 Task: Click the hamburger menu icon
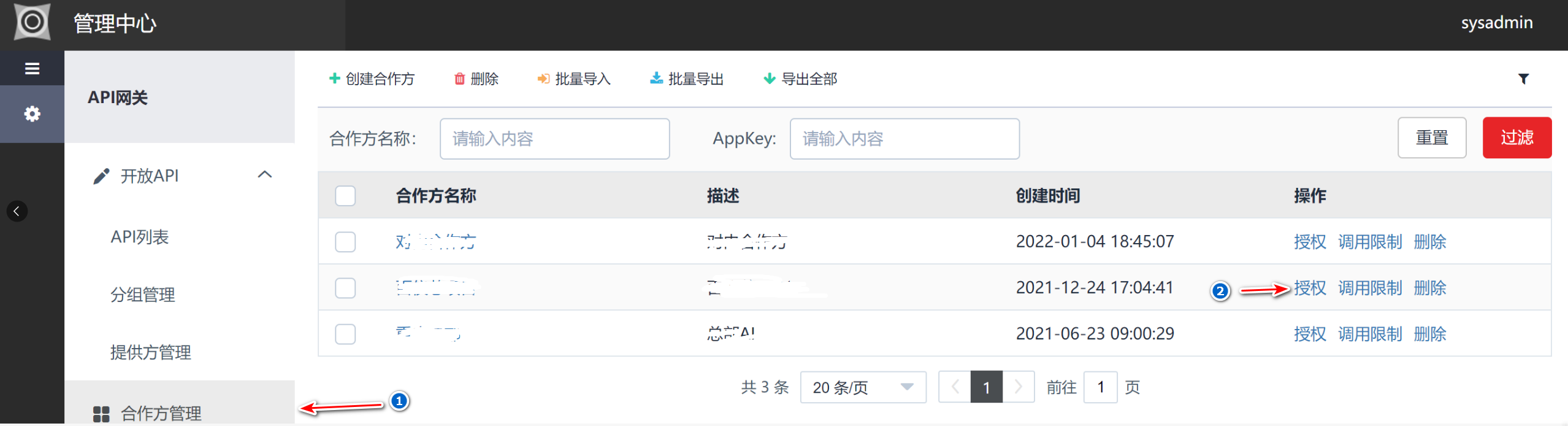click(x=32, y=68)
